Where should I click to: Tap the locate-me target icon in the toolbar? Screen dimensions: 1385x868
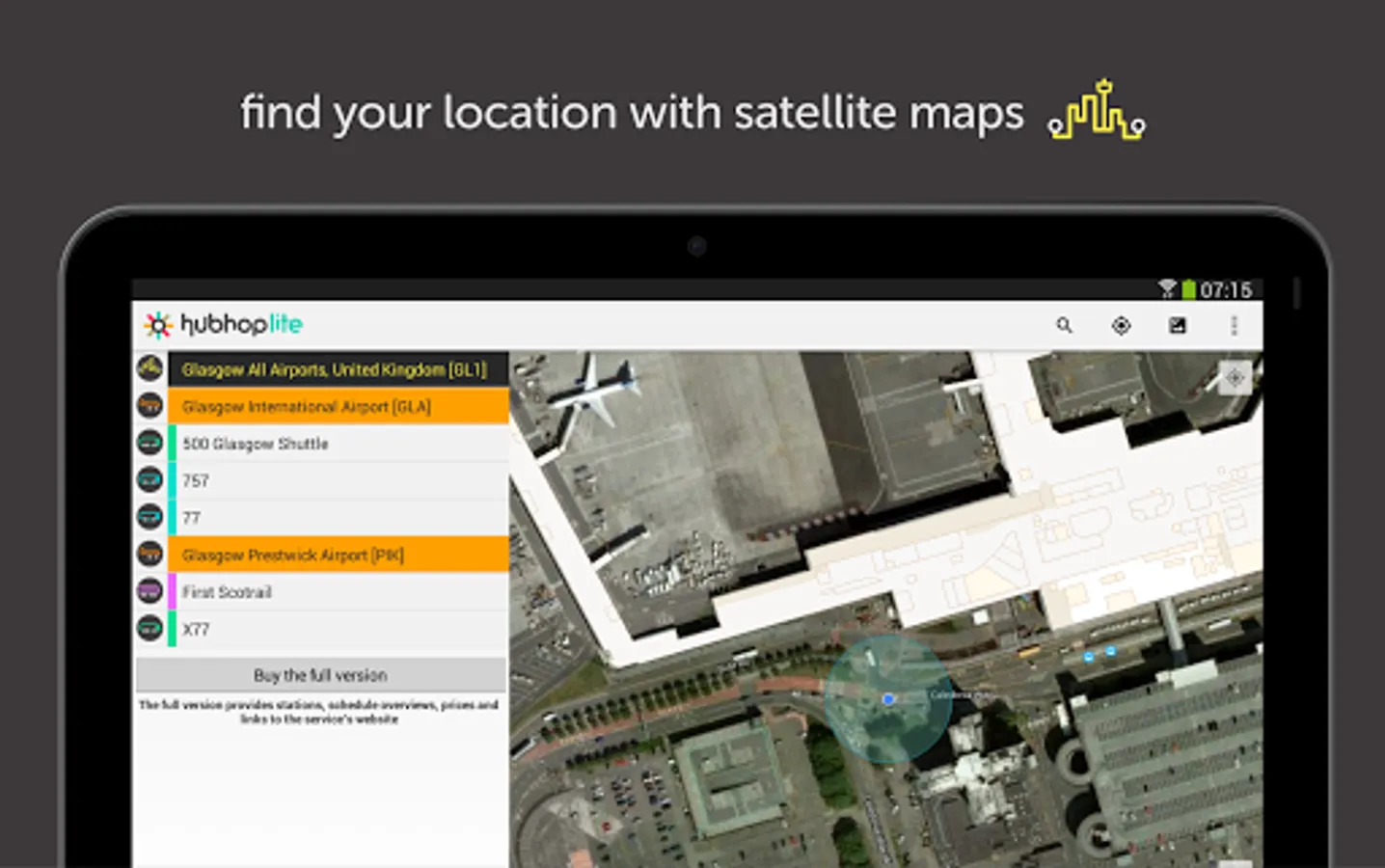pyautogui.click(x=1121, y=326)
